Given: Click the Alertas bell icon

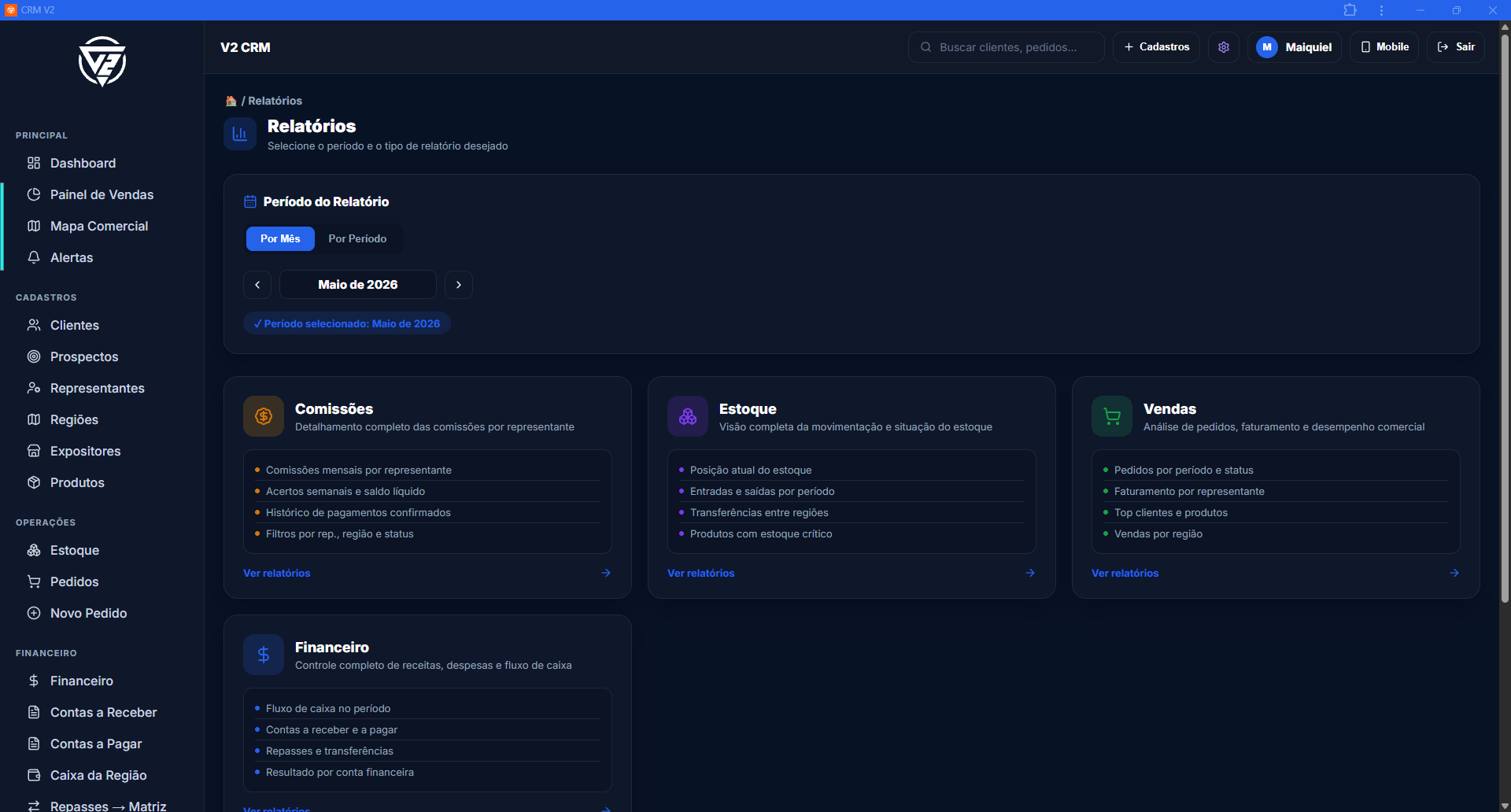Looking at the screenshot, I should tap(34, 257).
